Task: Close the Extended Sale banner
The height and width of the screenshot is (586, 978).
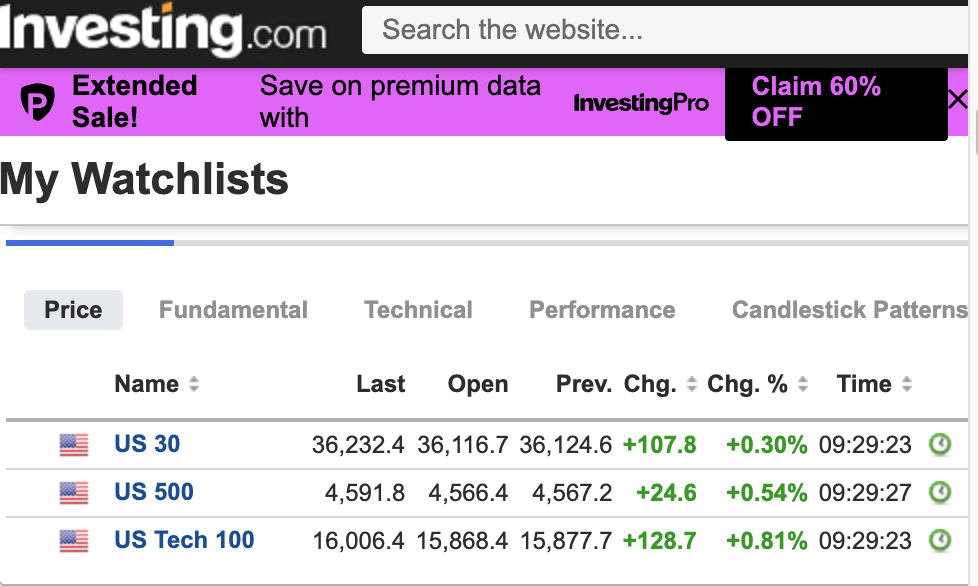Action: tap(957, 100)
